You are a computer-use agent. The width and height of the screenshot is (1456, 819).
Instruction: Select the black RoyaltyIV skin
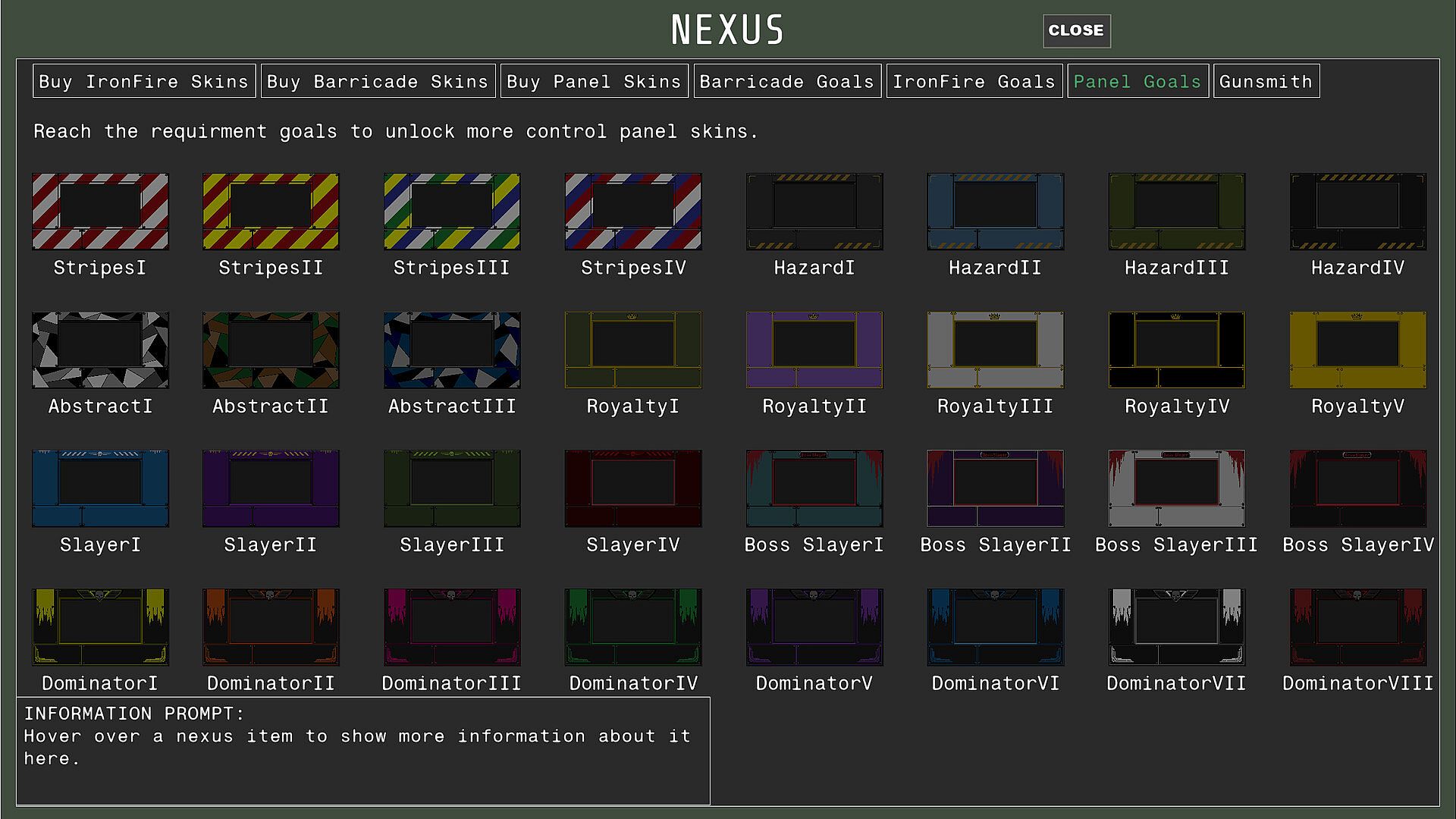(1177, 350)
